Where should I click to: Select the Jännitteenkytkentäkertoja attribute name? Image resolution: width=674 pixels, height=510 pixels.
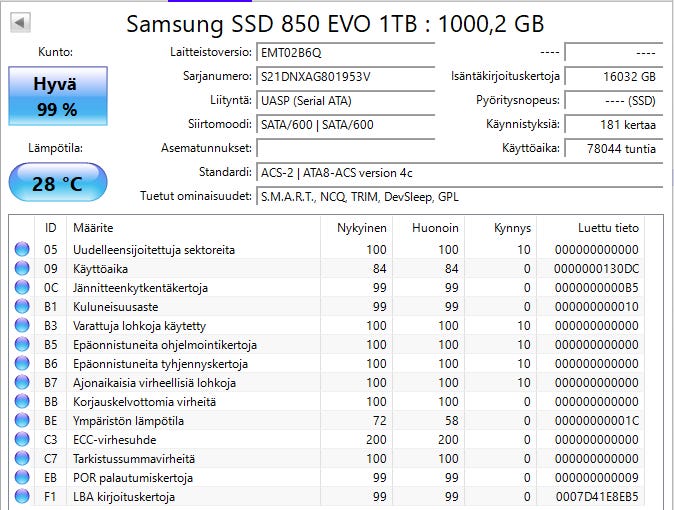pyautogui.click(x=140, y=288)
